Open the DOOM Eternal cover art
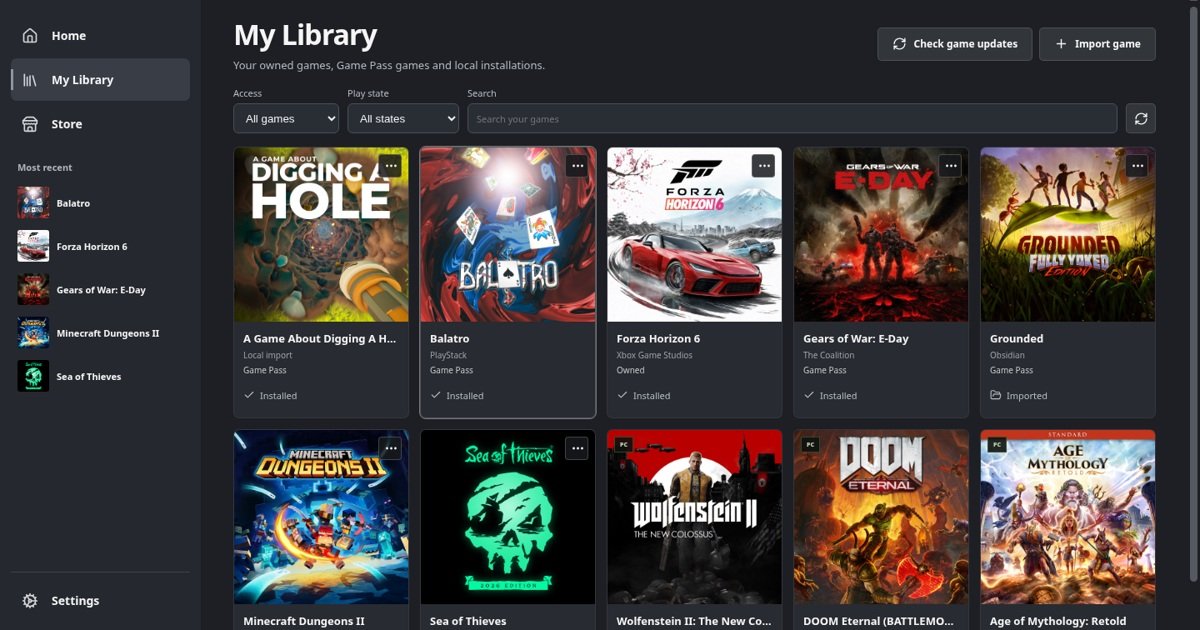This screenshot has height=630, width=1200. (x=881, y=517)
